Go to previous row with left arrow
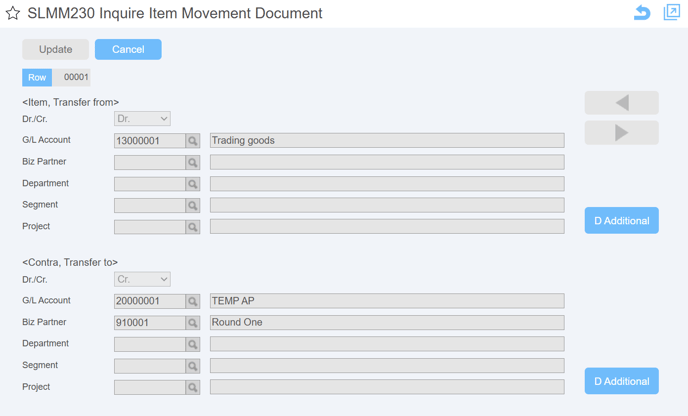 coord(621,103)
